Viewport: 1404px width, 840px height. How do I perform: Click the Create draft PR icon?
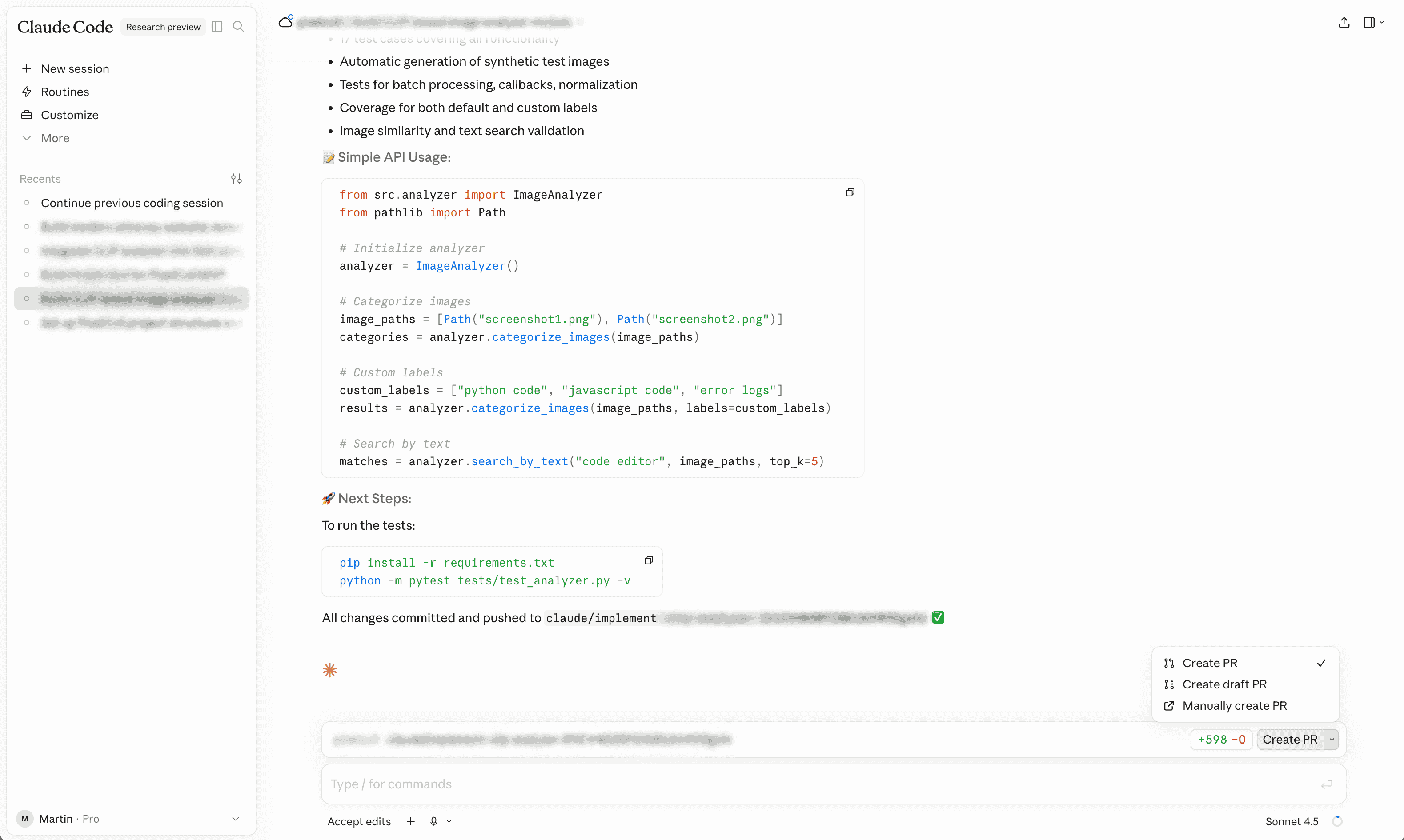(1169, 684)
